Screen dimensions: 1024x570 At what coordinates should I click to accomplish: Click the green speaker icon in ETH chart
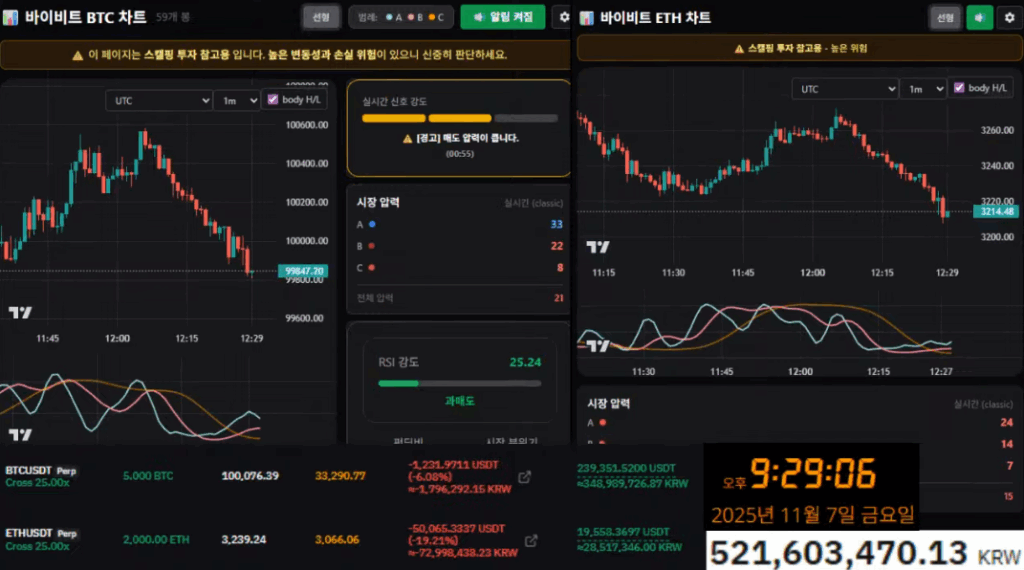click(980, 18)
